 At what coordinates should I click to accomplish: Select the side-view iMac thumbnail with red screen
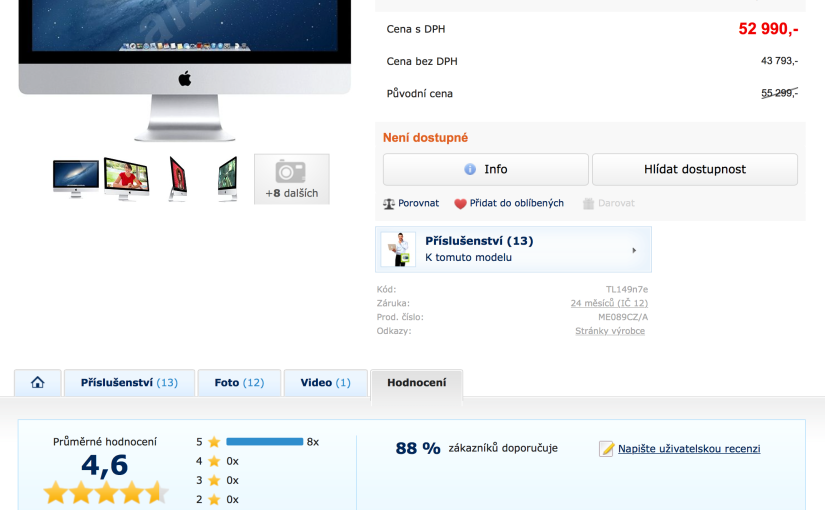[x=178, y=179]
